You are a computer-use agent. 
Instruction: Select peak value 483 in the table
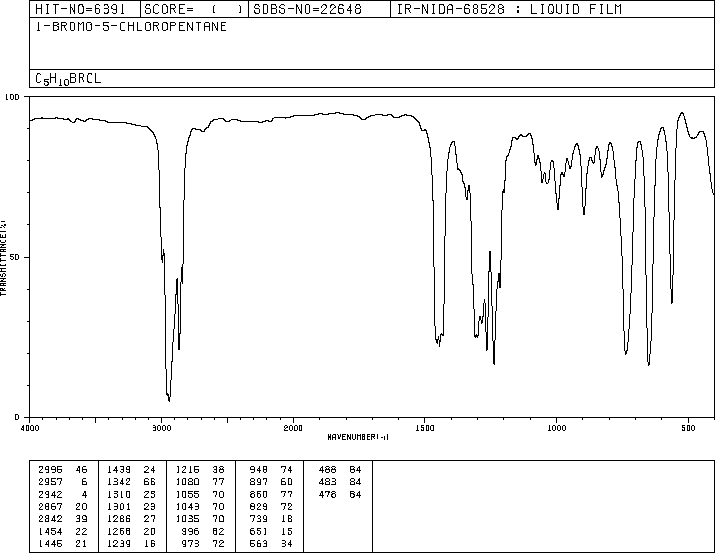327,482
